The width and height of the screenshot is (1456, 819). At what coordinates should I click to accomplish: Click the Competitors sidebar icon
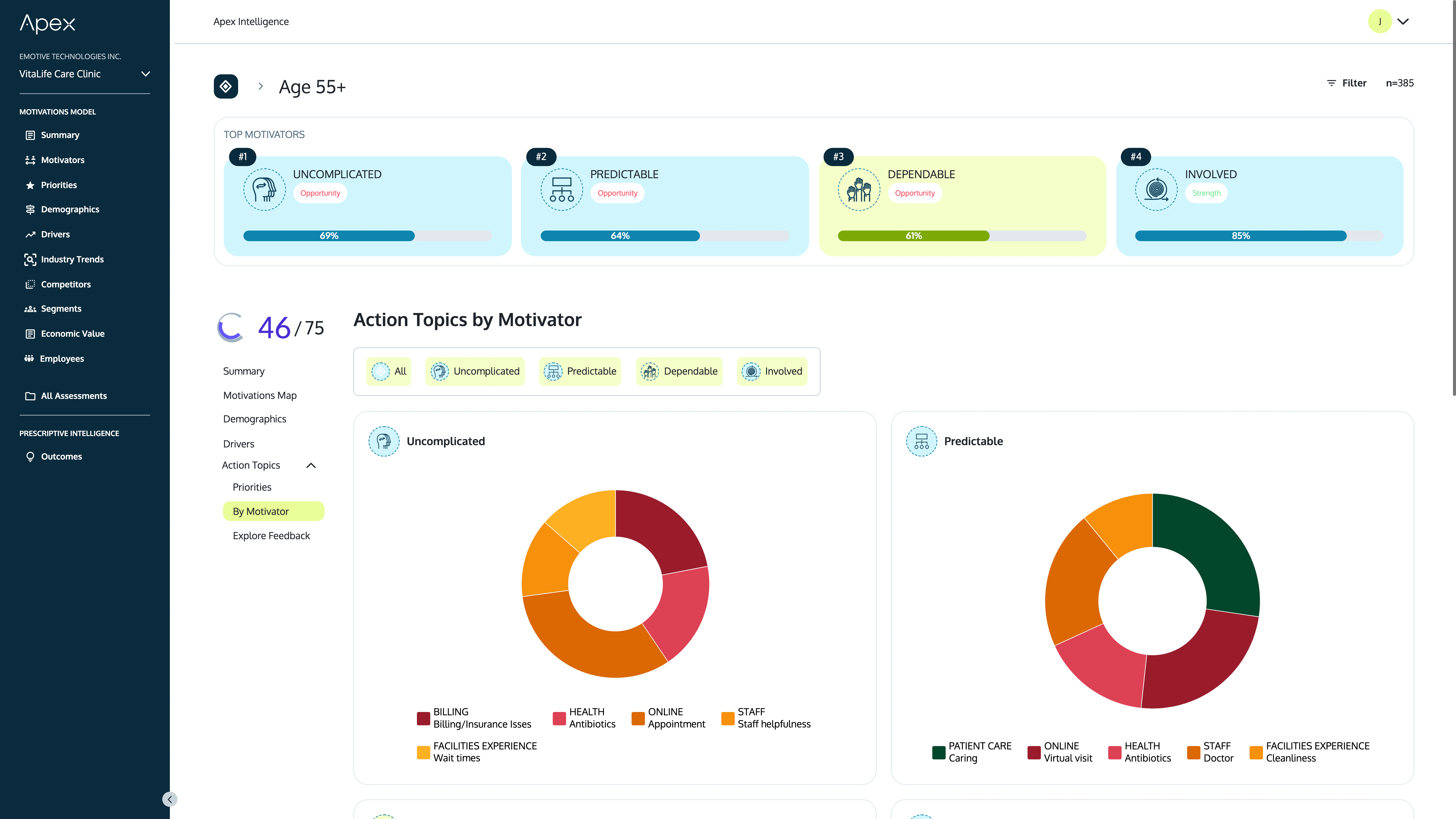(31, 284)
